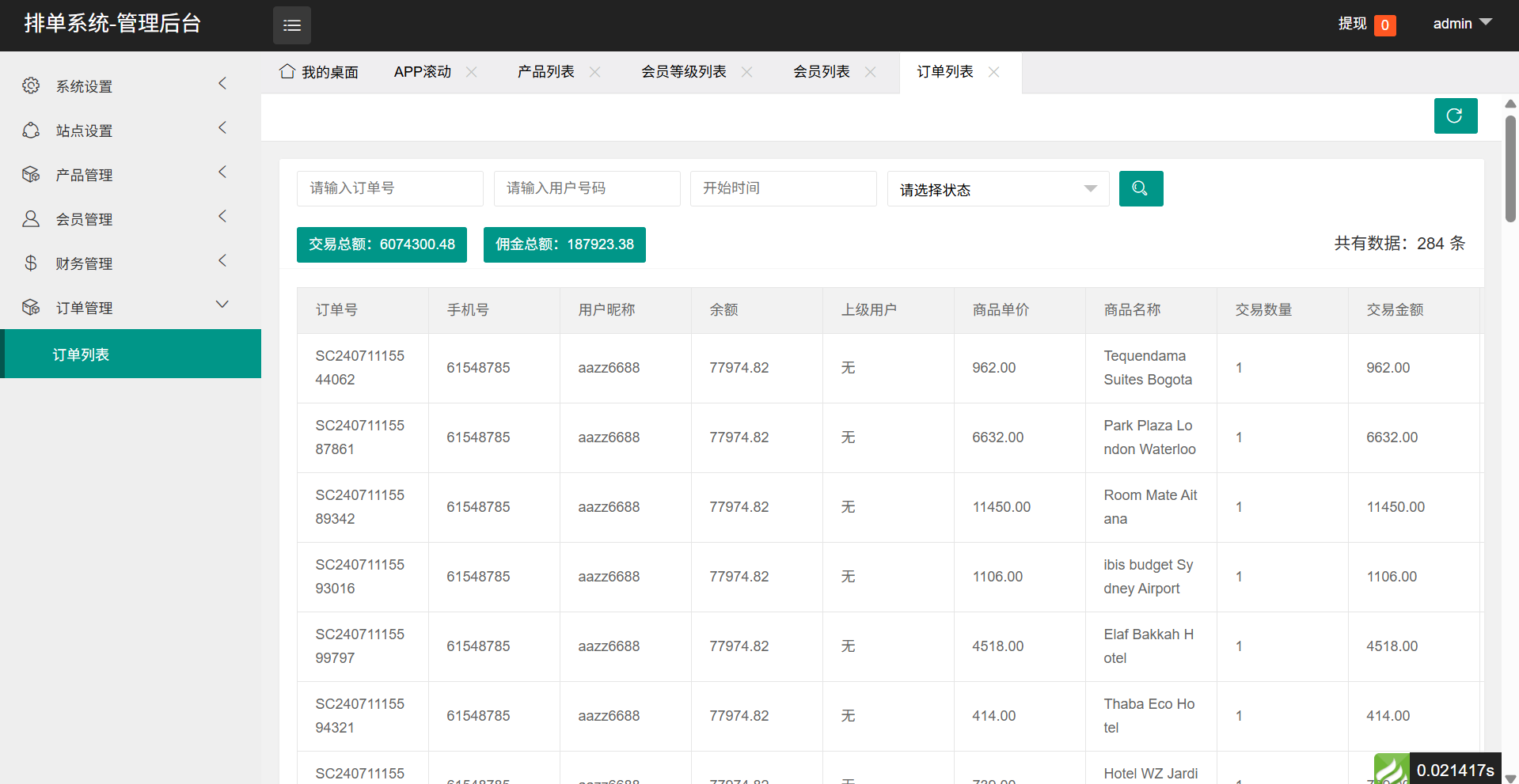The image size is (1519, 784).
Task: Click the 订单管理 cube icon
Action: coord(31,307)
